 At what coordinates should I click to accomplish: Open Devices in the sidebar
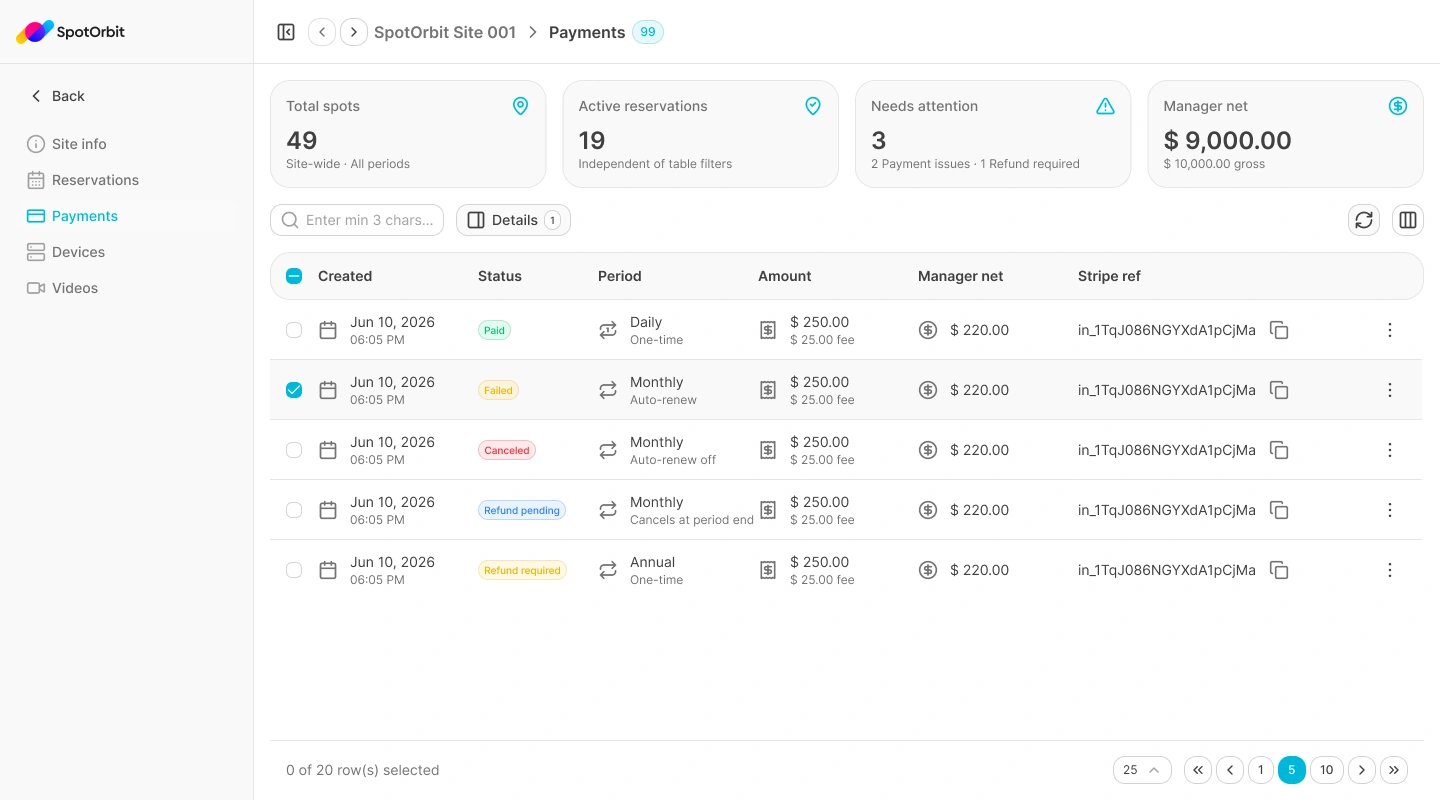pos(127,252)
